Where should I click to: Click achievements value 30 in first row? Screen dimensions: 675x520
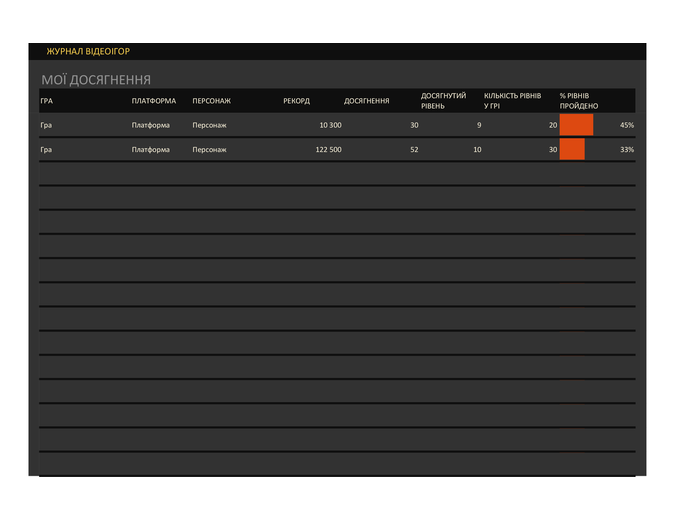[414, 125]
